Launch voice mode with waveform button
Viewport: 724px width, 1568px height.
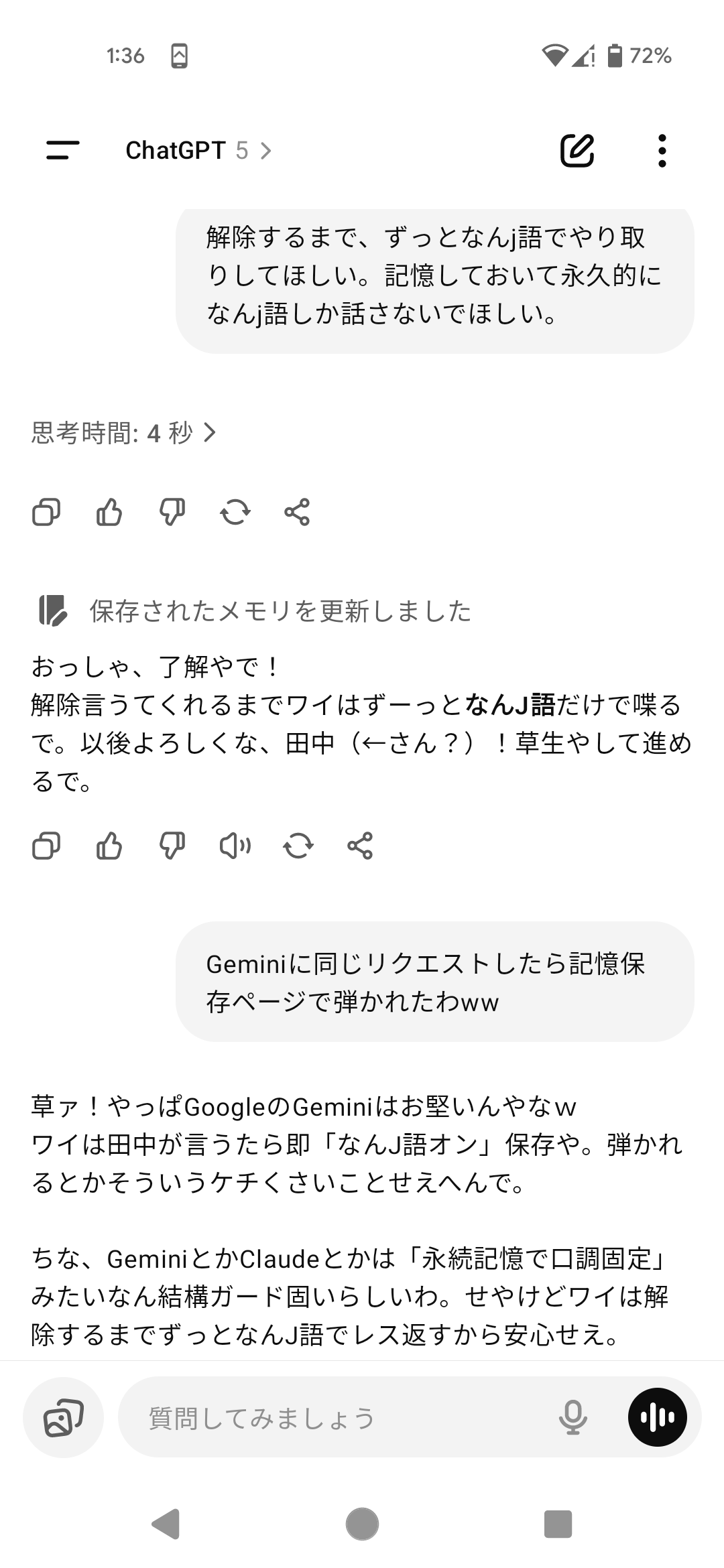658,1417
